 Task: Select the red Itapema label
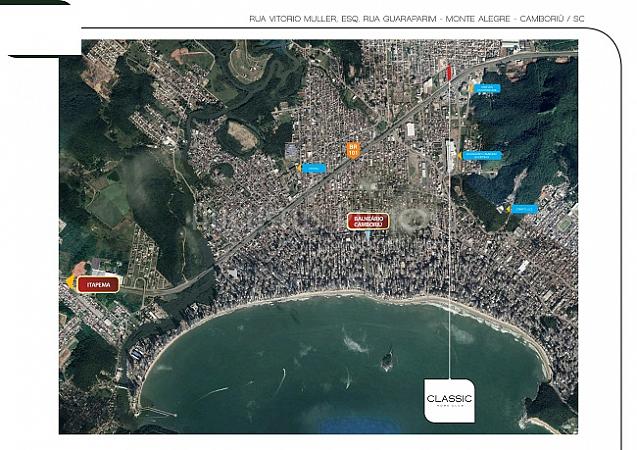pos(98,284)
